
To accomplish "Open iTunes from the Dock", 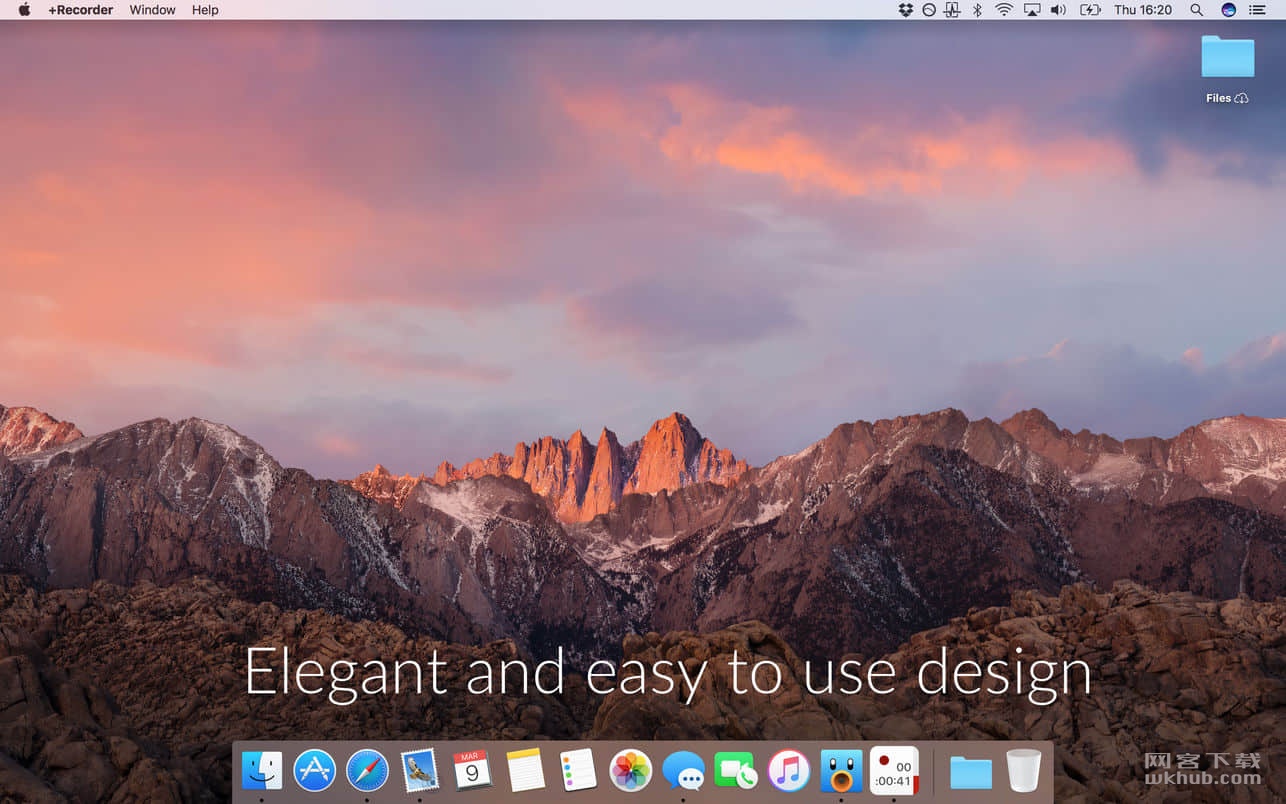I will tap(789, 771).
